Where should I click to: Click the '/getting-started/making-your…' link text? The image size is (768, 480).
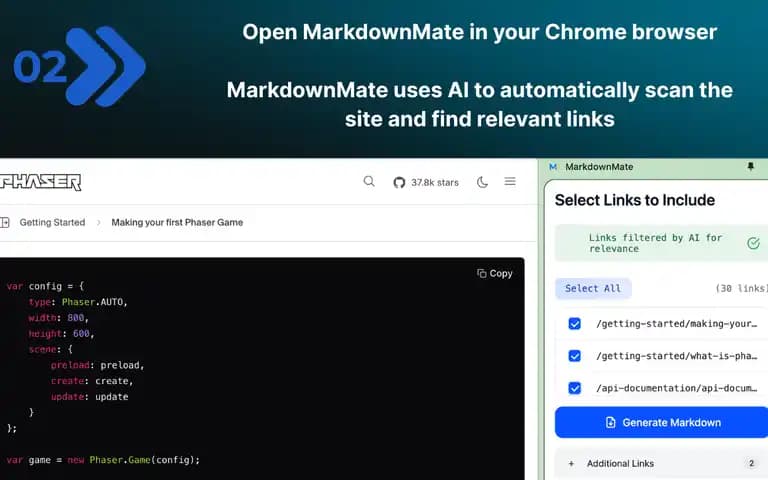(676, 324)
